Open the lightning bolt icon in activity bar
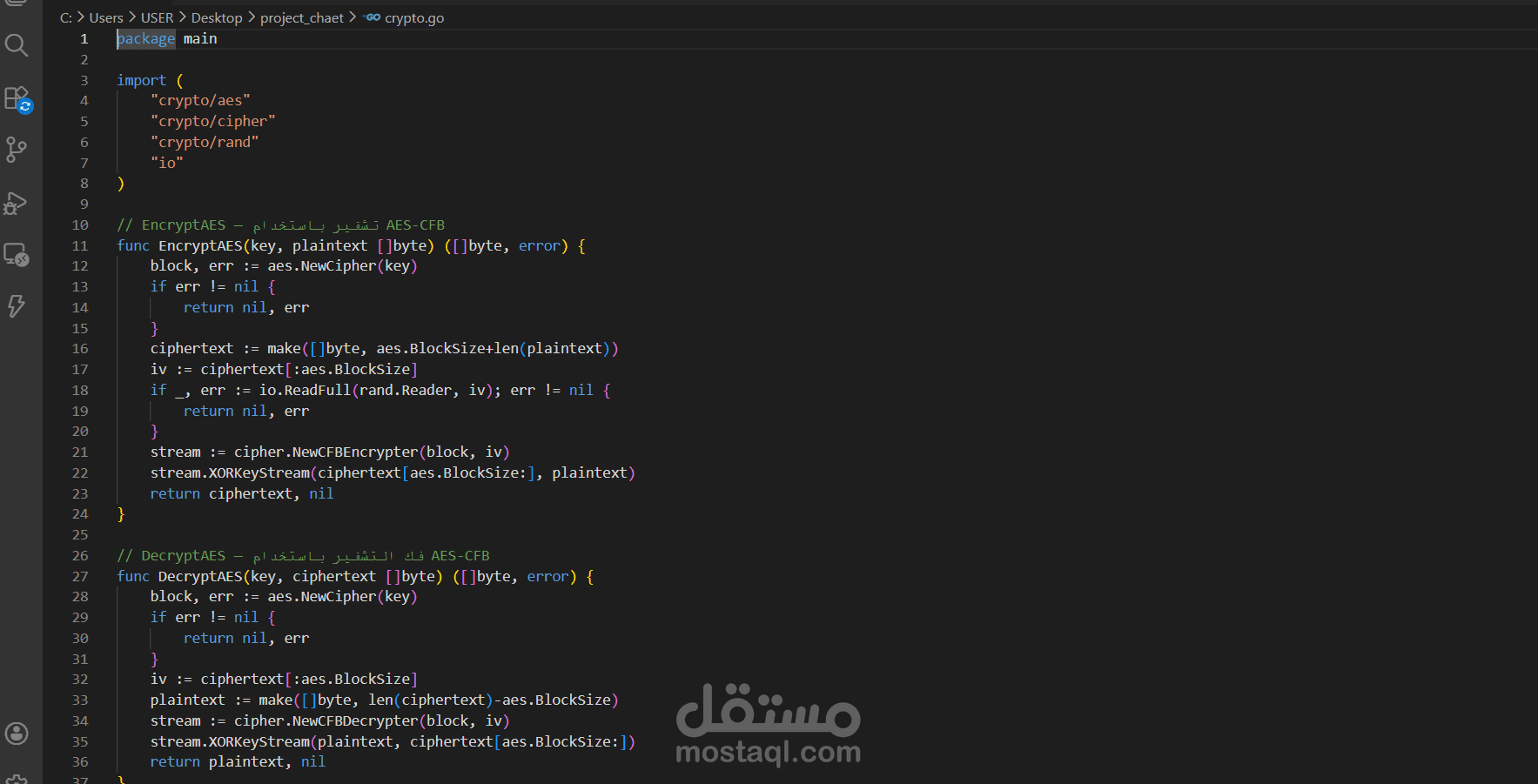Image resolution: width=1538 pixels, height=784 pixels. coord(17,306)
